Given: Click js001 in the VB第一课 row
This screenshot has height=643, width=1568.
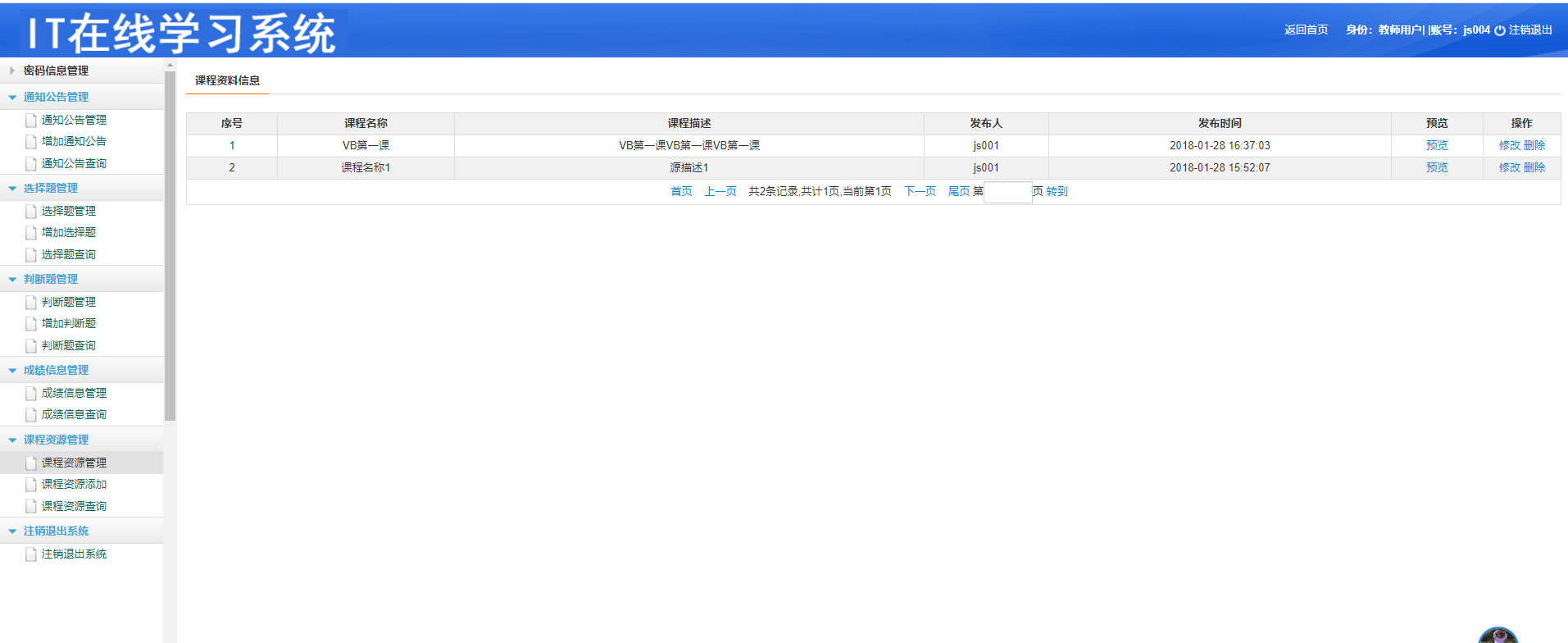Looking at the screenshot, I should tap(986, 145).
